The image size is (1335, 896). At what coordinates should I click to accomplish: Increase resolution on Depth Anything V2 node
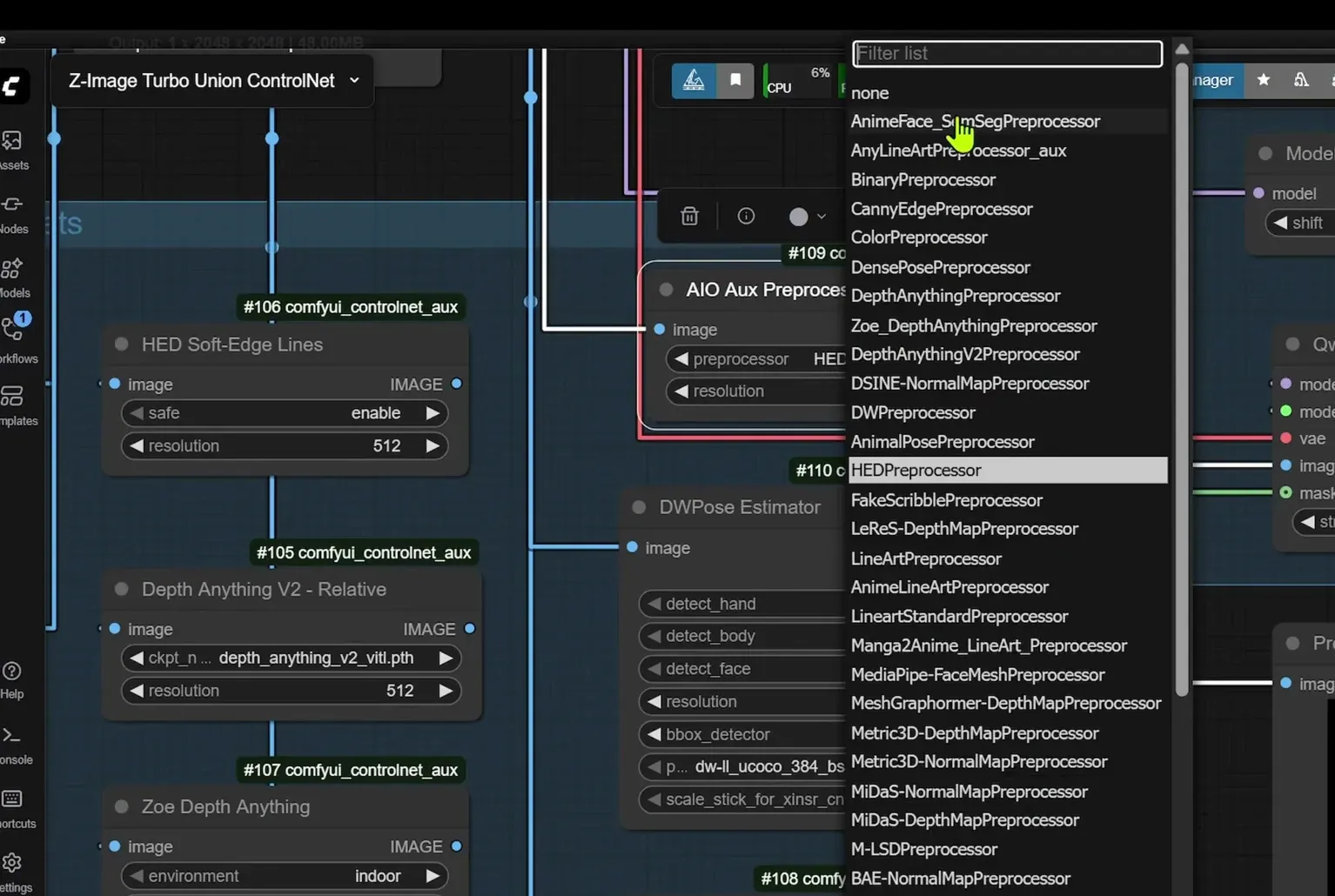pos(446,690)
